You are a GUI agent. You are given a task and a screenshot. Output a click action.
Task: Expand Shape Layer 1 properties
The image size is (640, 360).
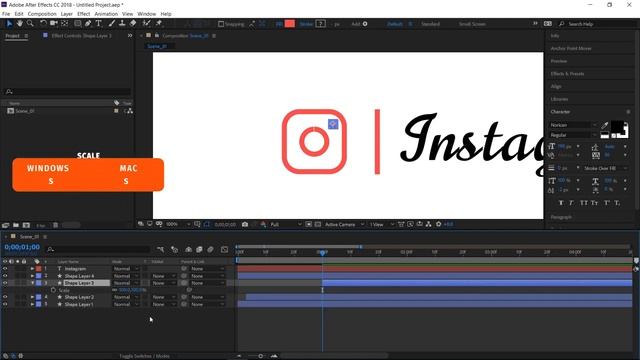pyautogui.click(x=32, y=304)
